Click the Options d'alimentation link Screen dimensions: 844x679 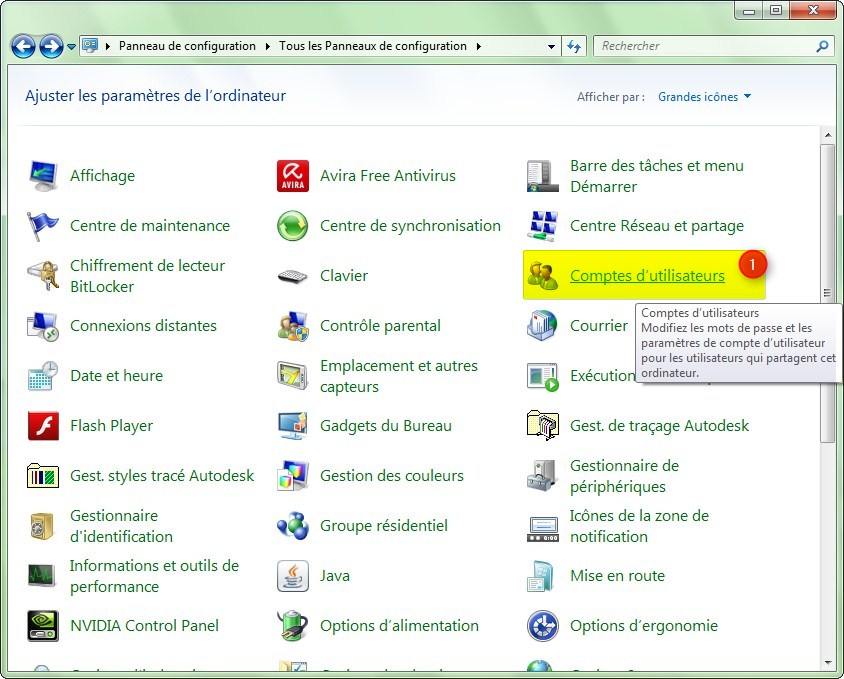399,626
